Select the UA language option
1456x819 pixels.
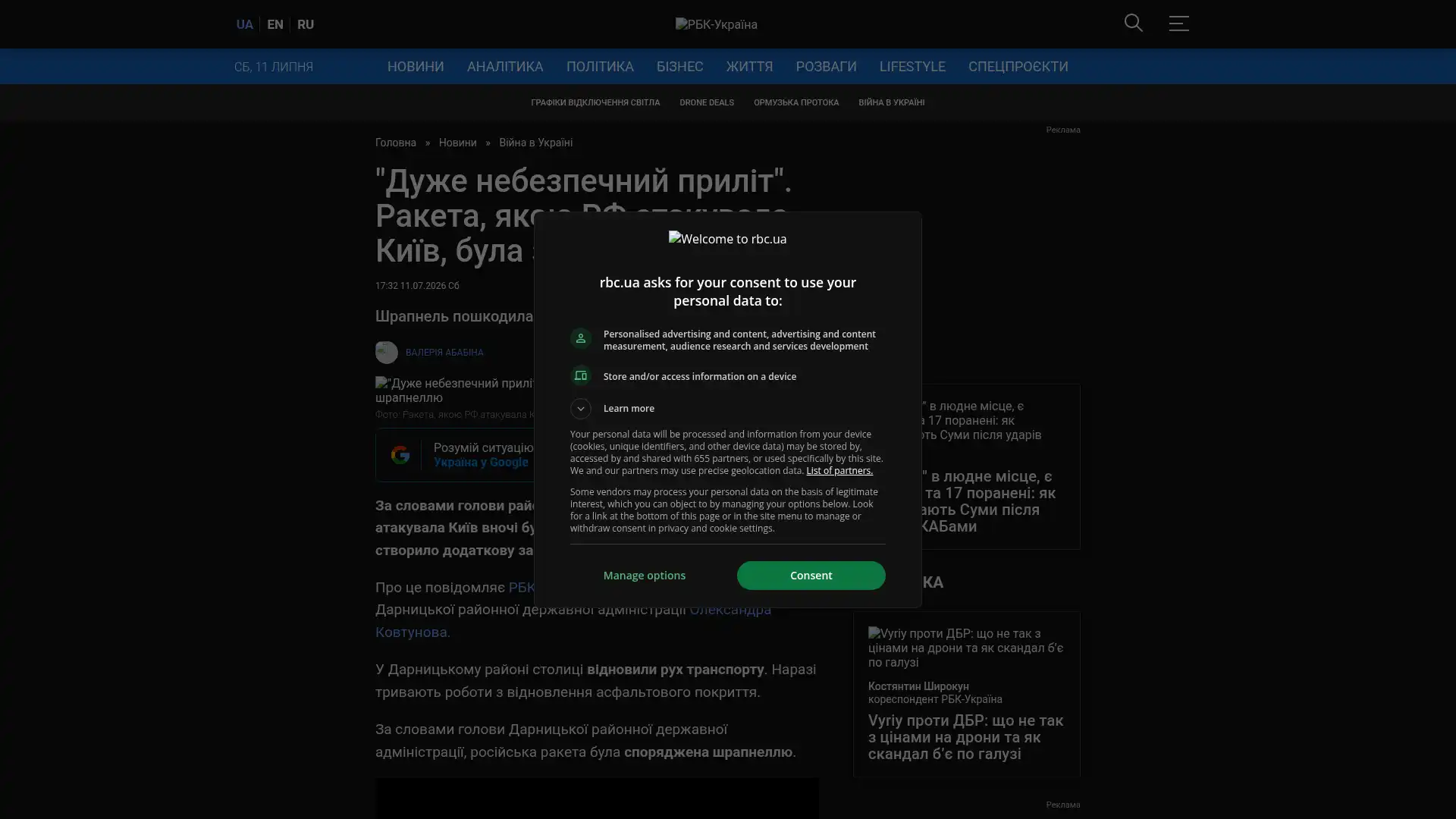click(x=244, y=24)
